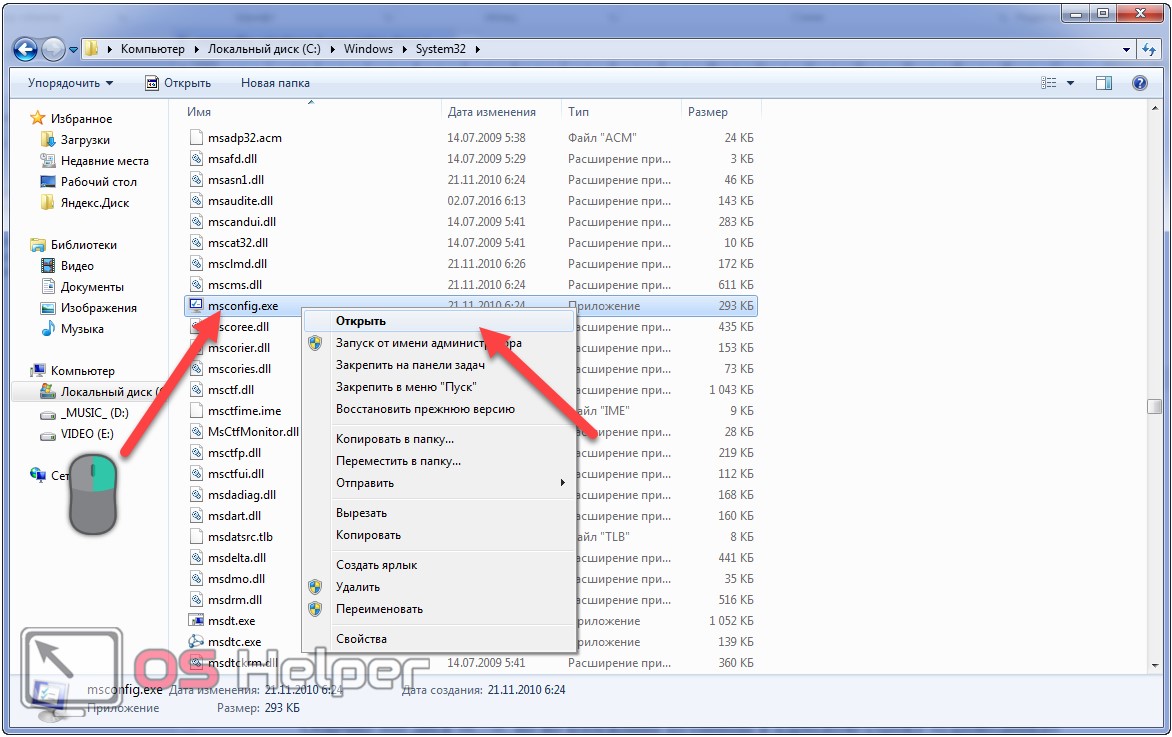Click 'Открыть' toolbar button

click(x=178, y=83)
